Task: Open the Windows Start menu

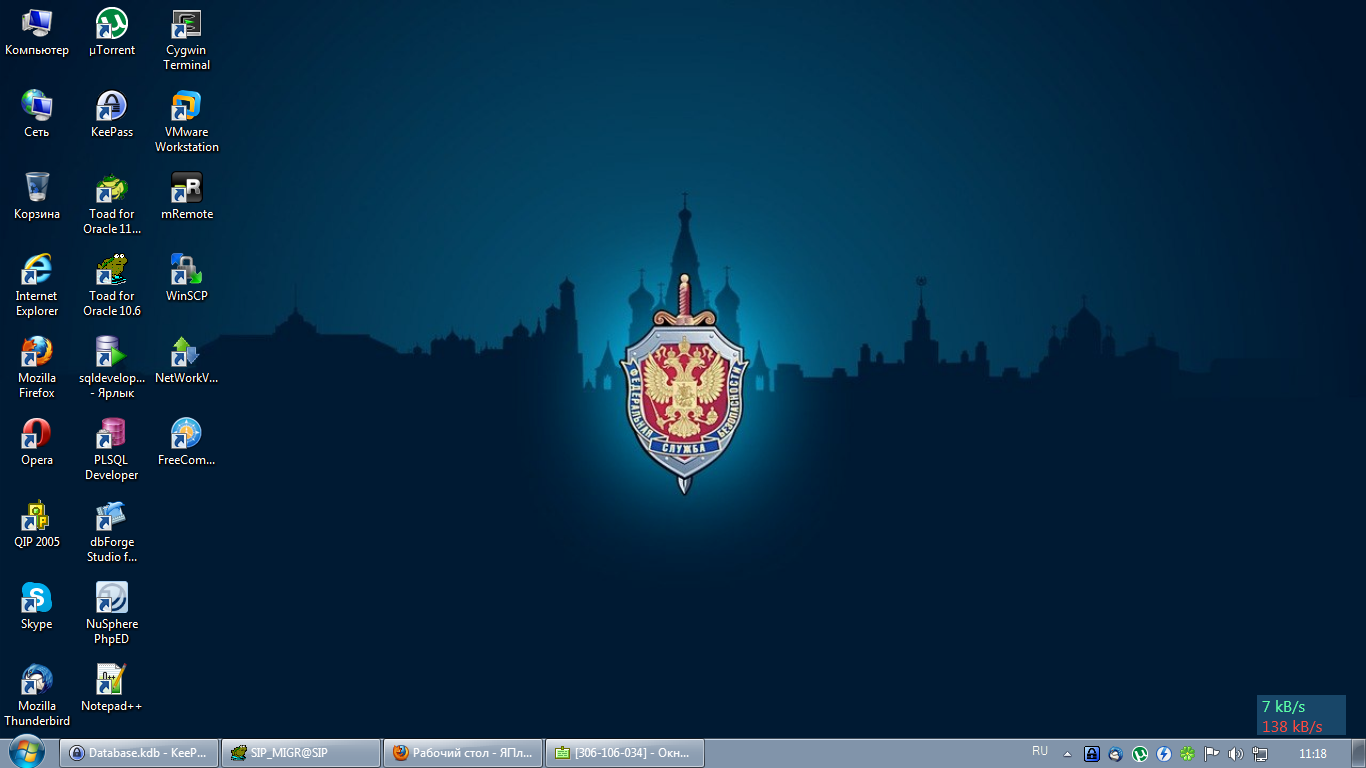Action: click(x=27, y=752)
